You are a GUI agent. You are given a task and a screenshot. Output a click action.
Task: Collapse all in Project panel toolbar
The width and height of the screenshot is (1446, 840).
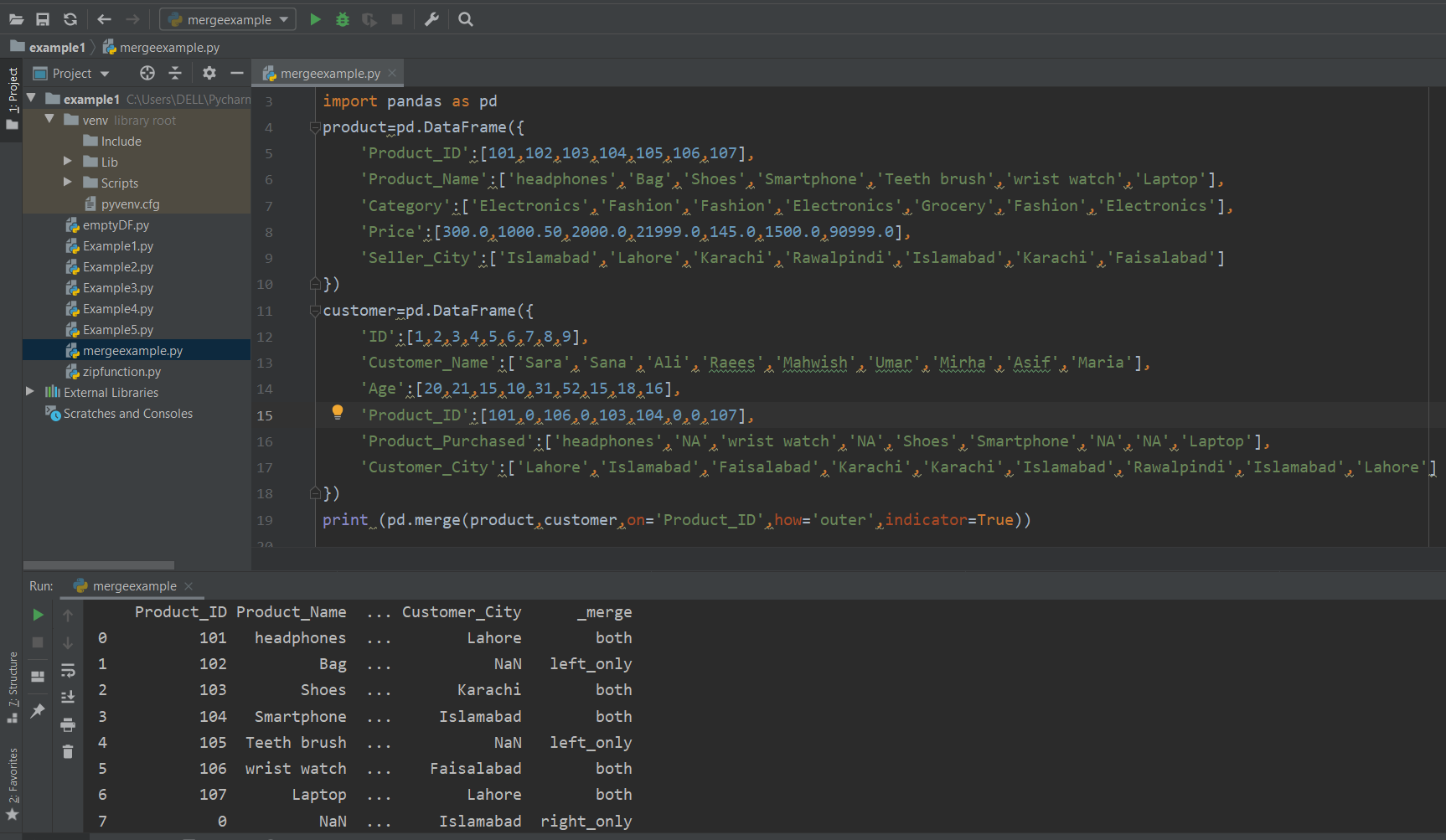(175, 73)
